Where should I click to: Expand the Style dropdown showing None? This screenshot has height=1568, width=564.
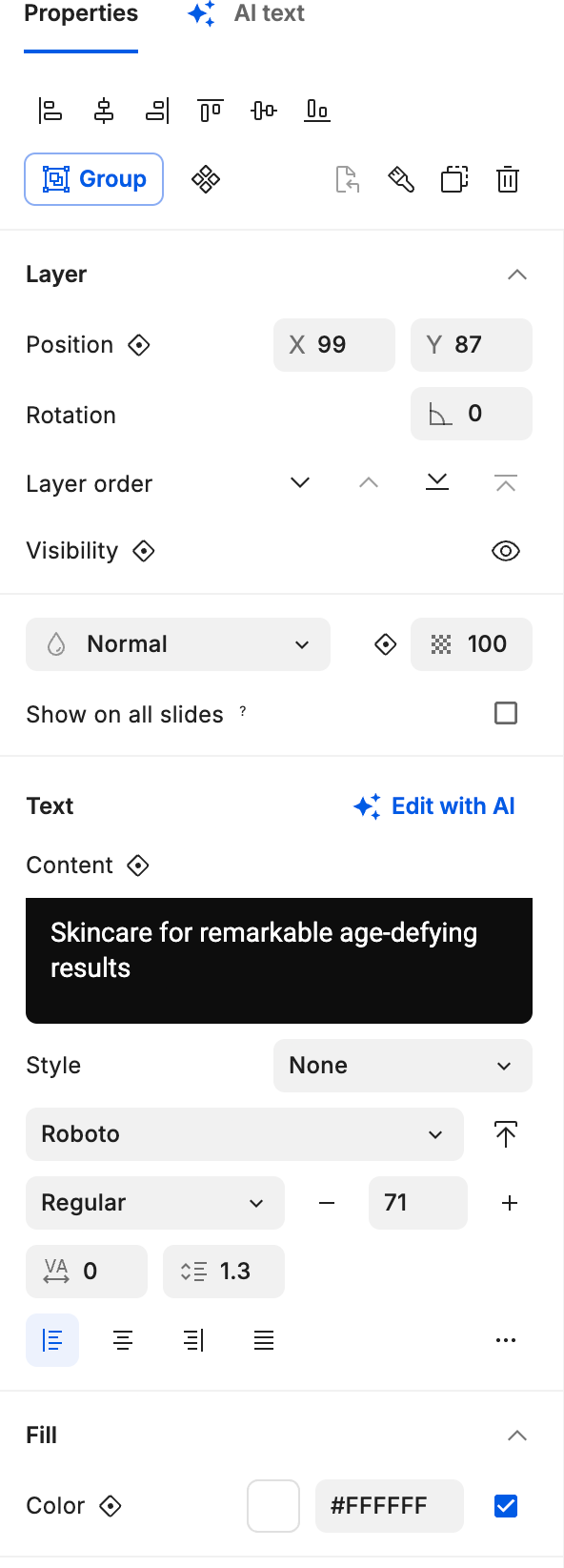402,1066
